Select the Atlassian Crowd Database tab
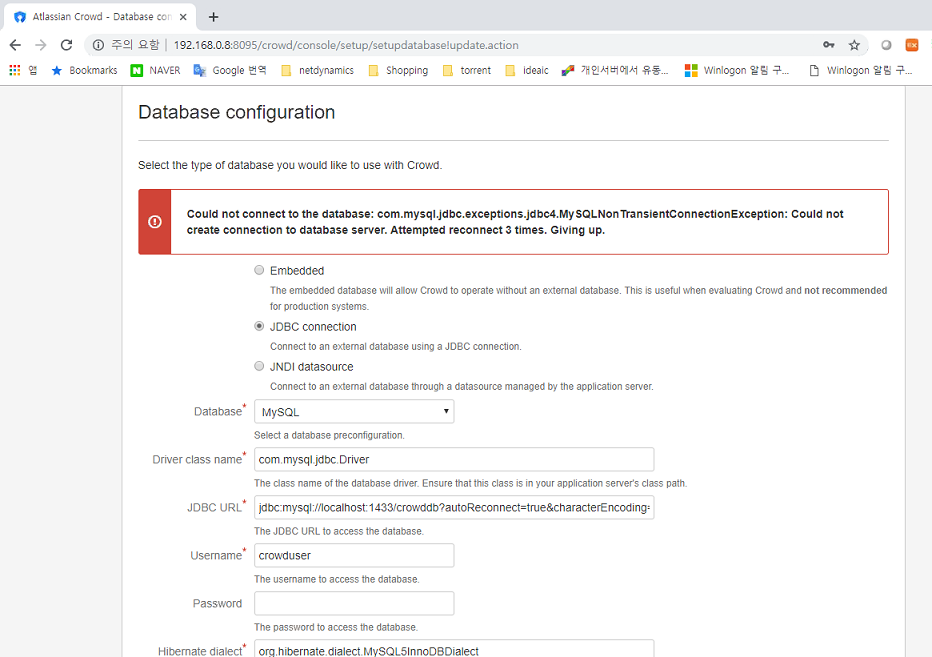This screenshot has width=932, height=657. click(100, 17)
